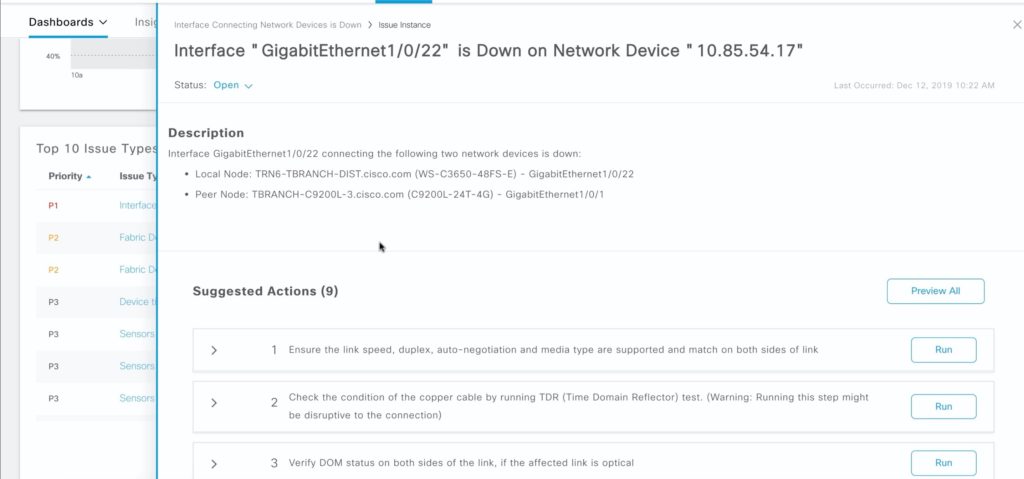Switch to the Insights tab
1024x479 pixels.
pos(146,22)
